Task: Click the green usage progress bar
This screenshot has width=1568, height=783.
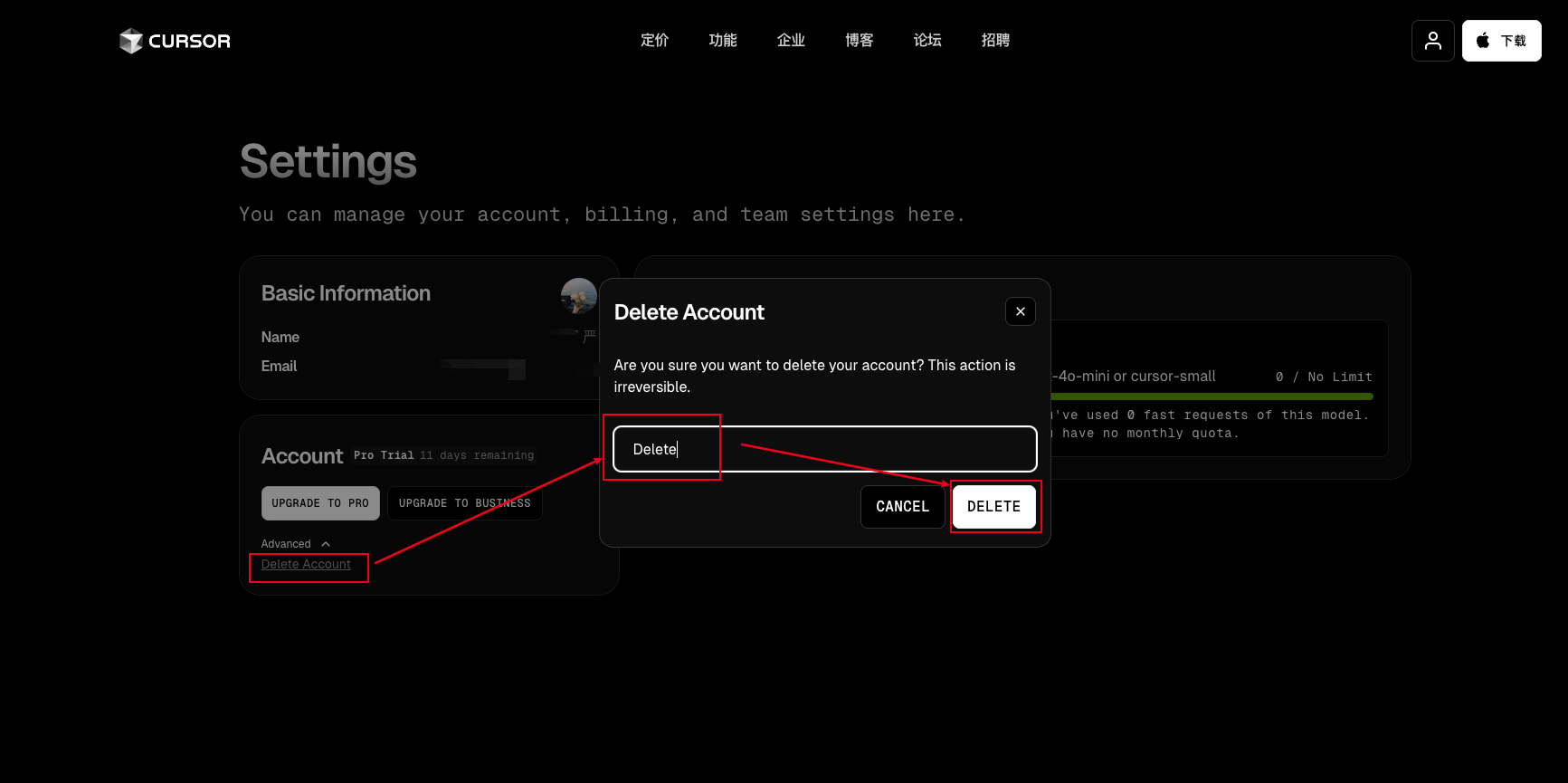Action: coord(1211,396)
